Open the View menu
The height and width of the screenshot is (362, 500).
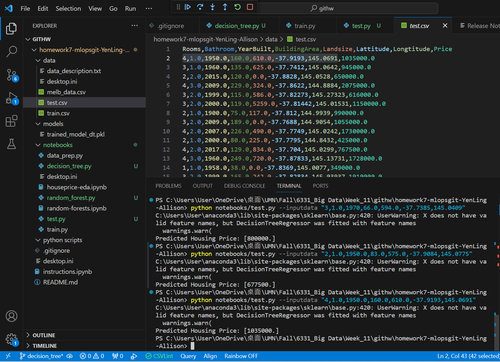[x=95, y=9]
